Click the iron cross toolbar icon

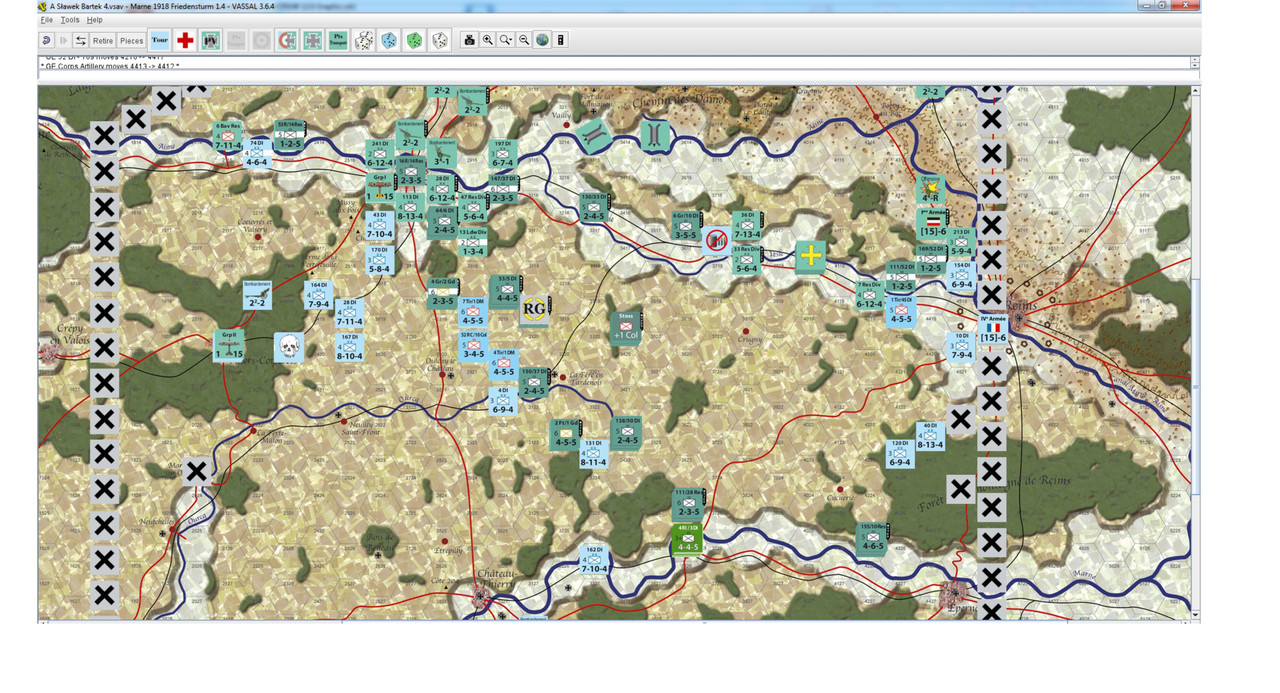(x=313, y=41)
